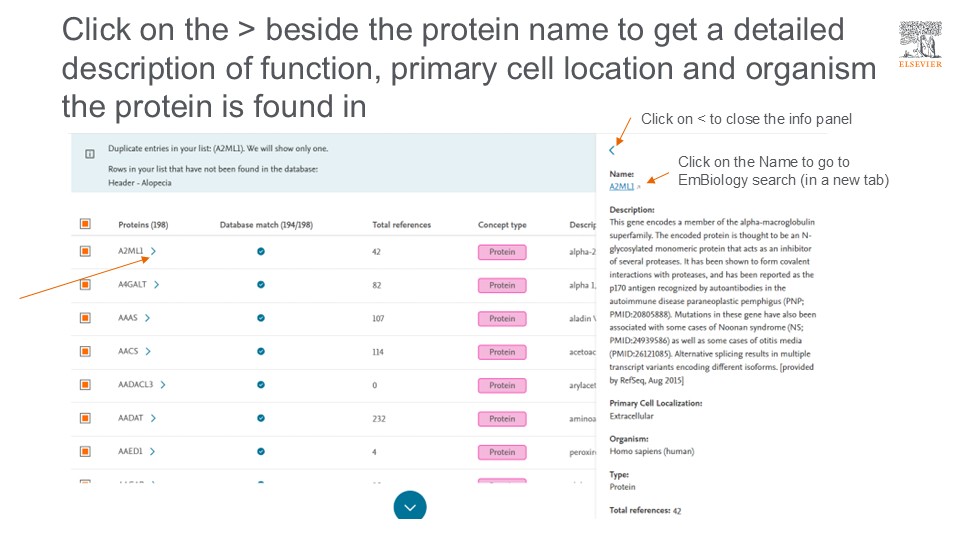
Task: Uncheck the AAAS row checkbox
Action: pyautogui.click(x=85, y=318)
